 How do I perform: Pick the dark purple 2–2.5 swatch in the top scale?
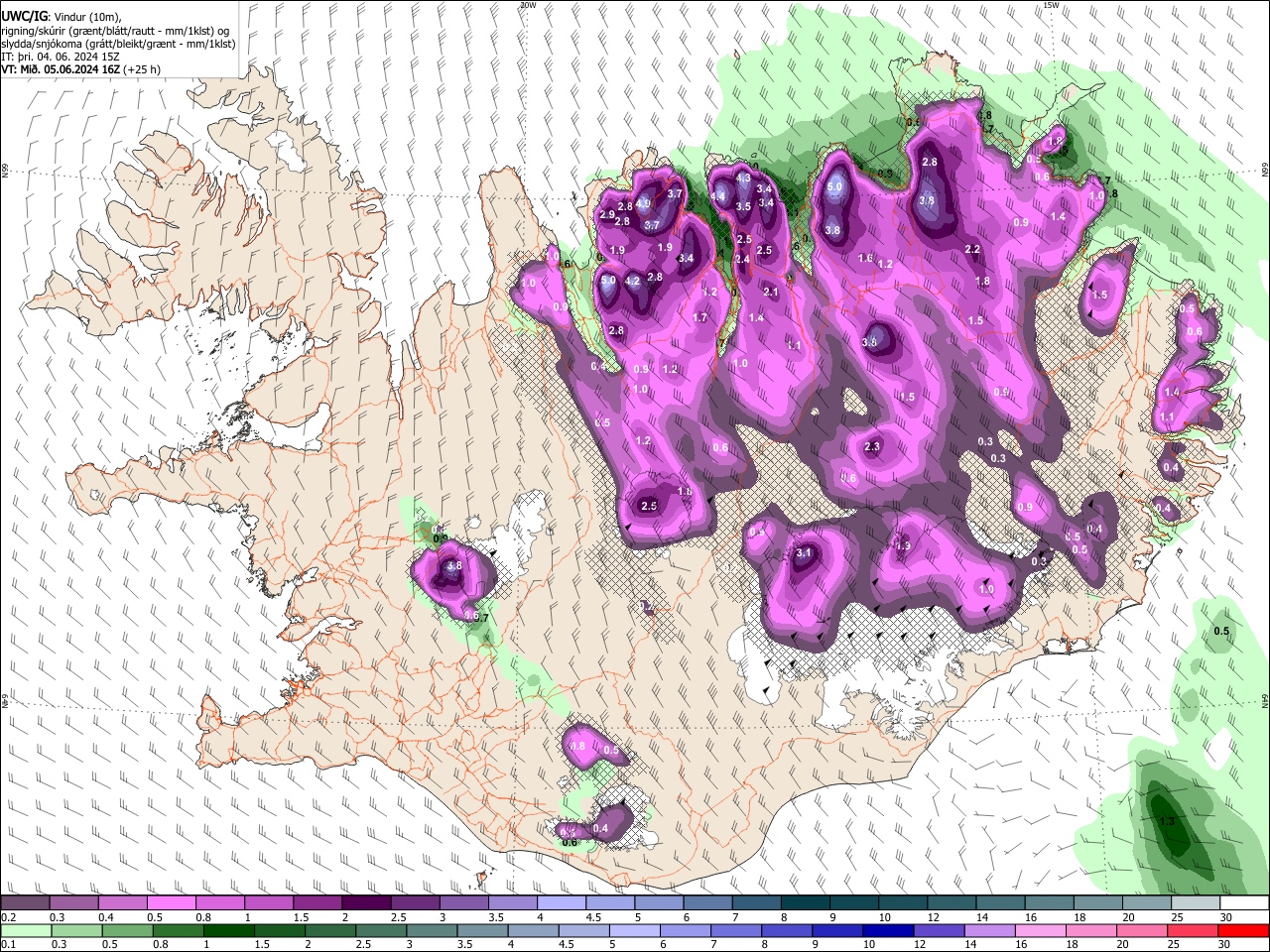[x=366, y=903]
